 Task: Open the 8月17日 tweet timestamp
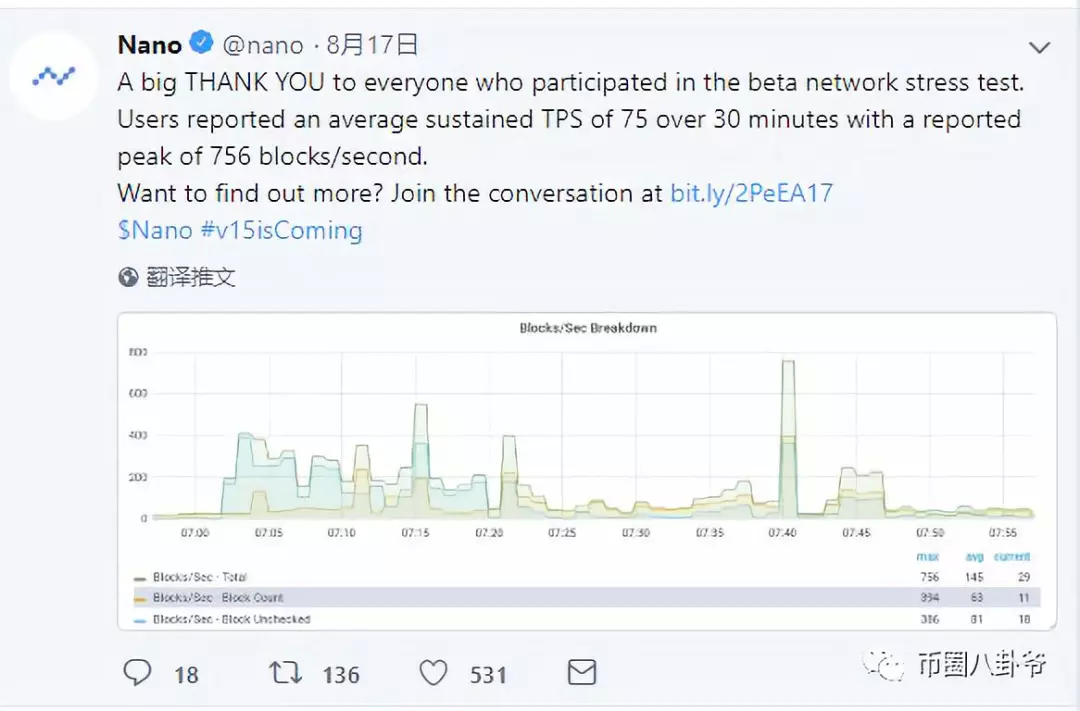372,45
